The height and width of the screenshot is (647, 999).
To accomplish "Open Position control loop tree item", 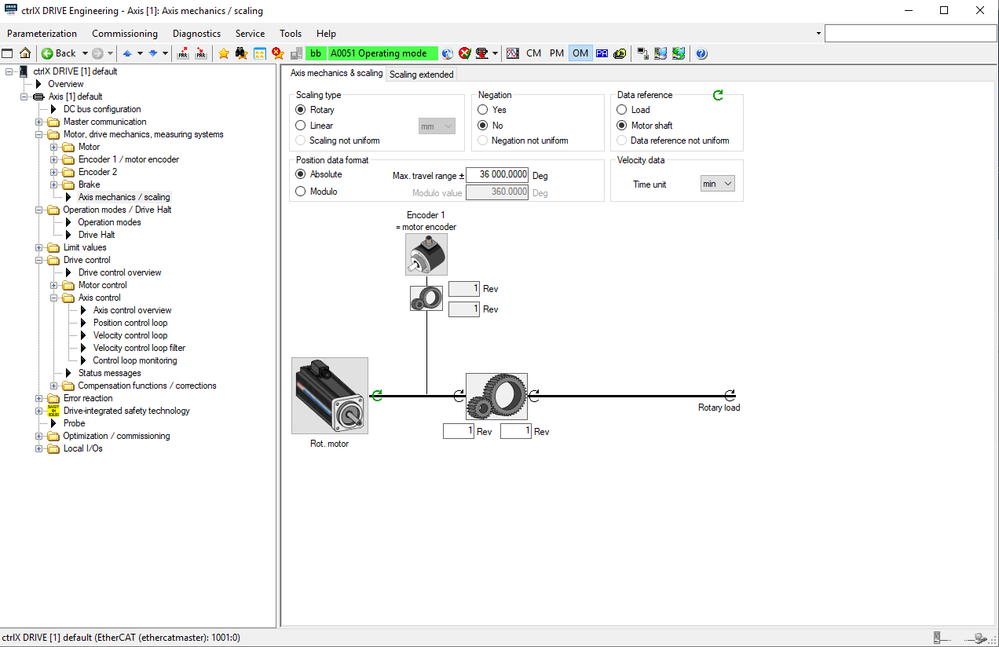I will (x=130, y=323).
